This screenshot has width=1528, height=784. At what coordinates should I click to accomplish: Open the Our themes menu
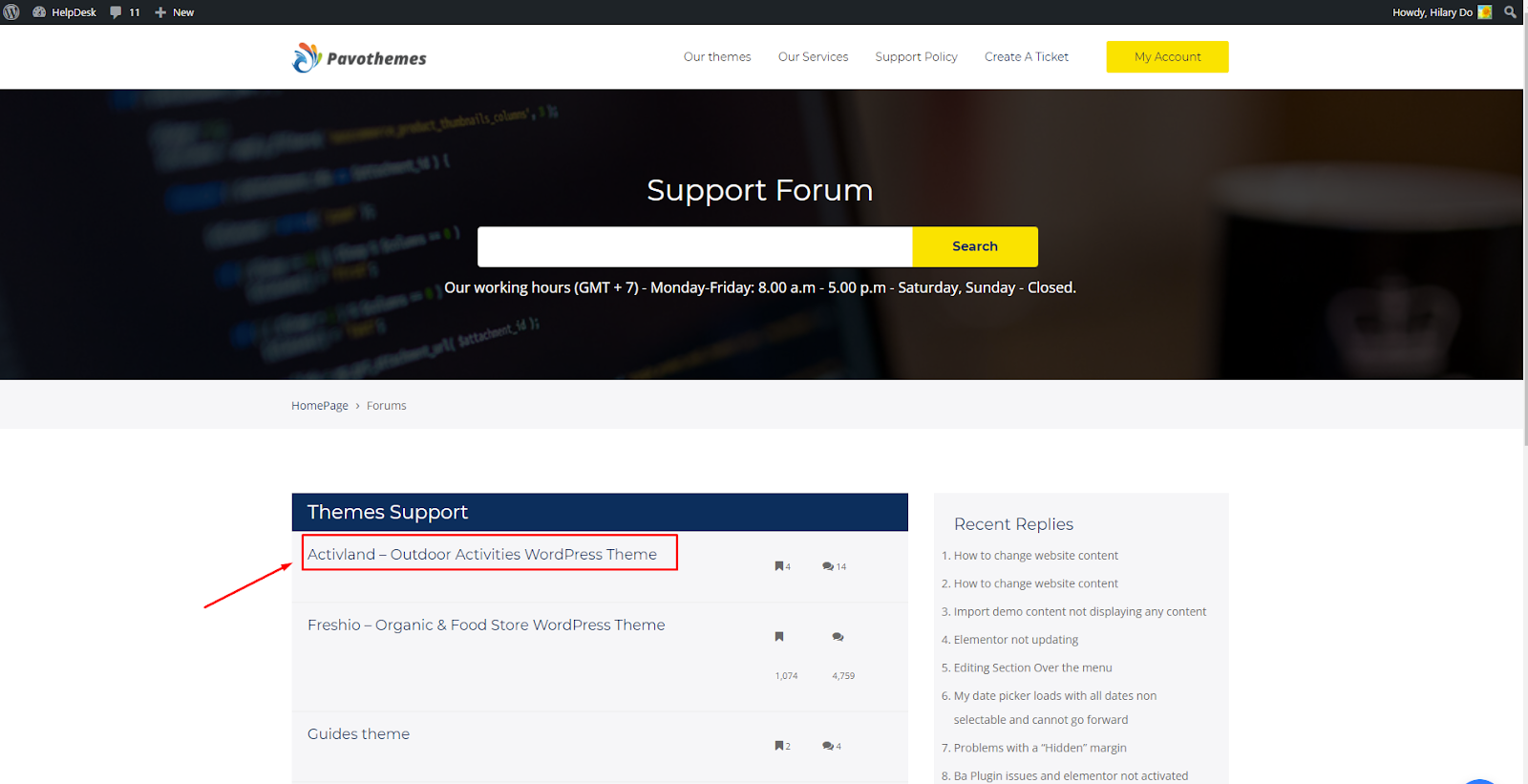pos(717,57)
